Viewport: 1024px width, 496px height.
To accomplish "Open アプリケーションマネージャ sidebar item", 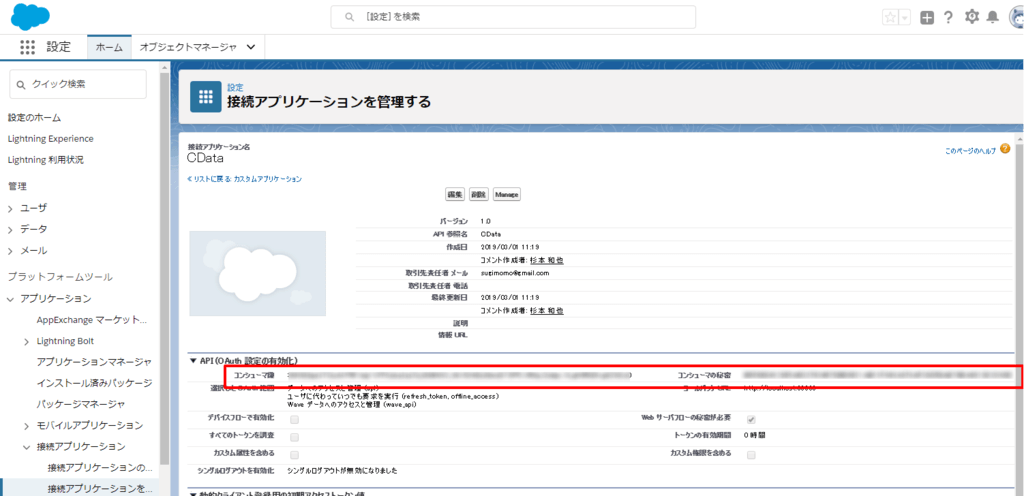I will [95, 362].
